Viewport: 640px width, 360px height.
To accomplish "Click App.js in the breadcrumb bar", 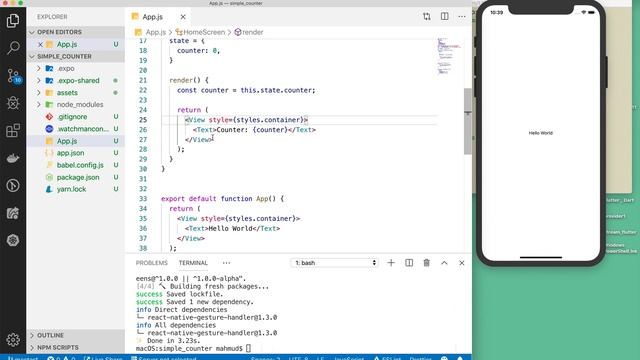I will pos(156,32).
